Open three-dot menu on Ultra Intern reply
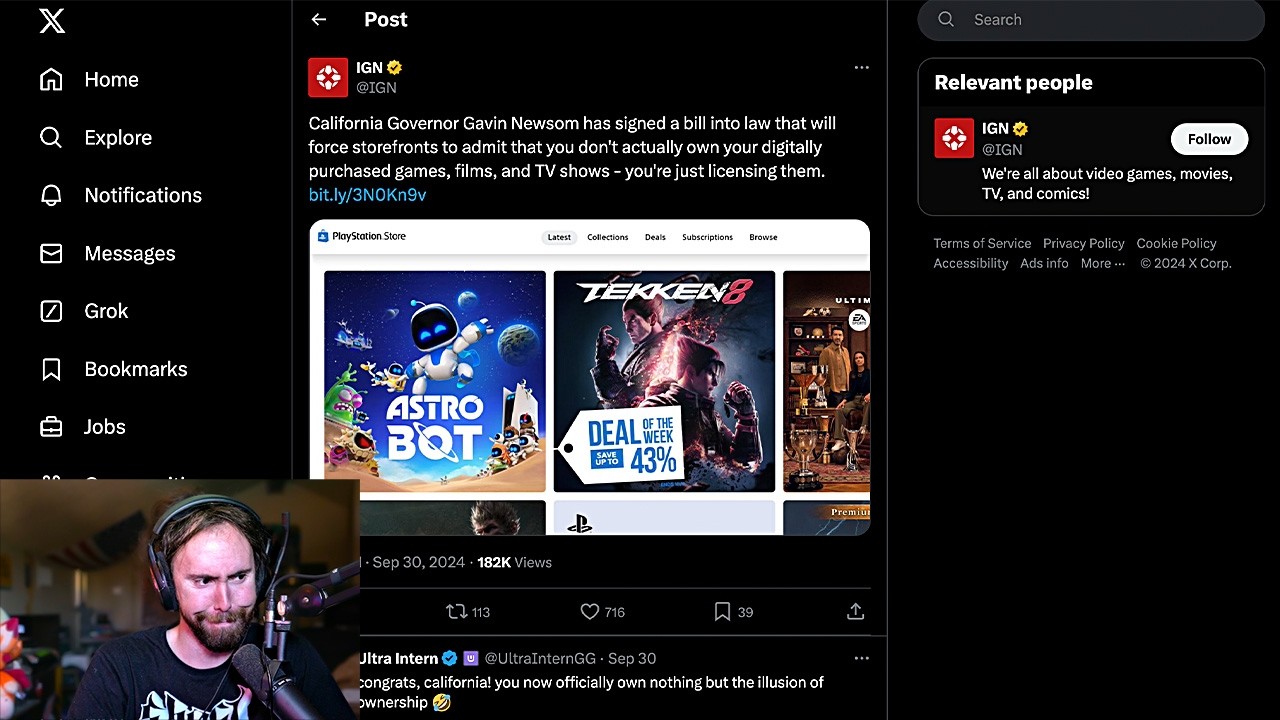The height and width of the screenshot is (720, 1280). pyautogui.click(x=861, y=658)
